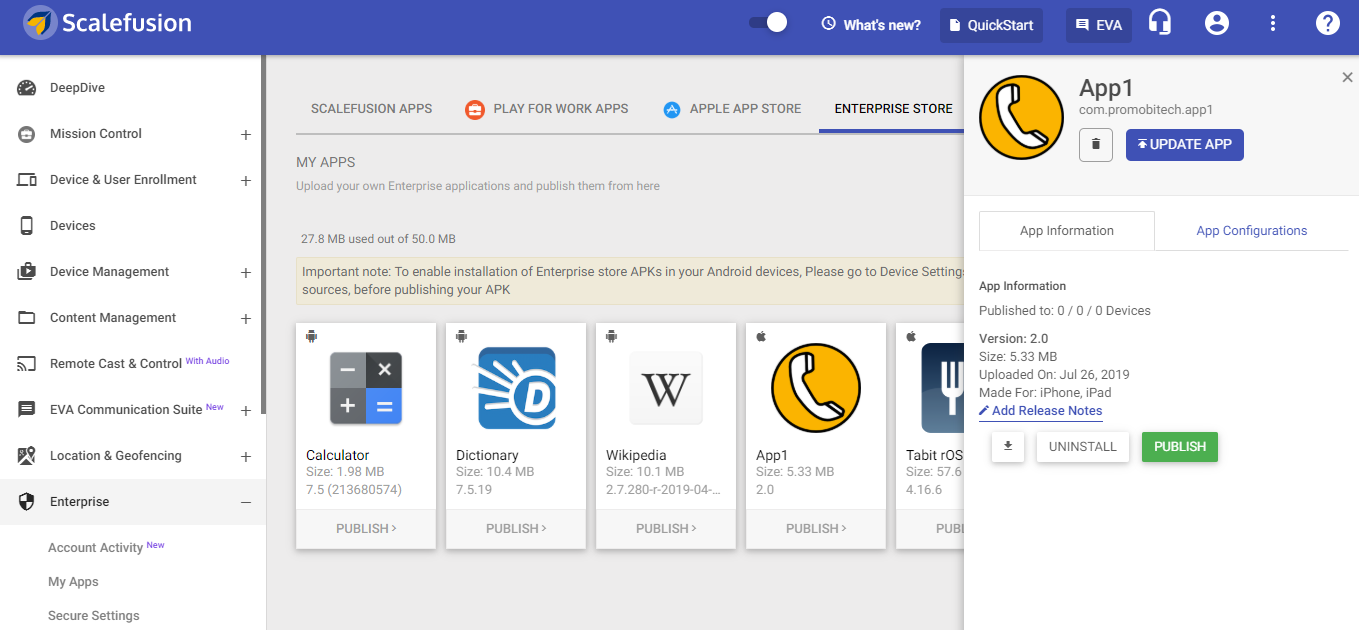Delete App1 using the trash icon
The height and width of the screenshot is (630, 1359).
pyautogui.click(x=1096, y=145)
